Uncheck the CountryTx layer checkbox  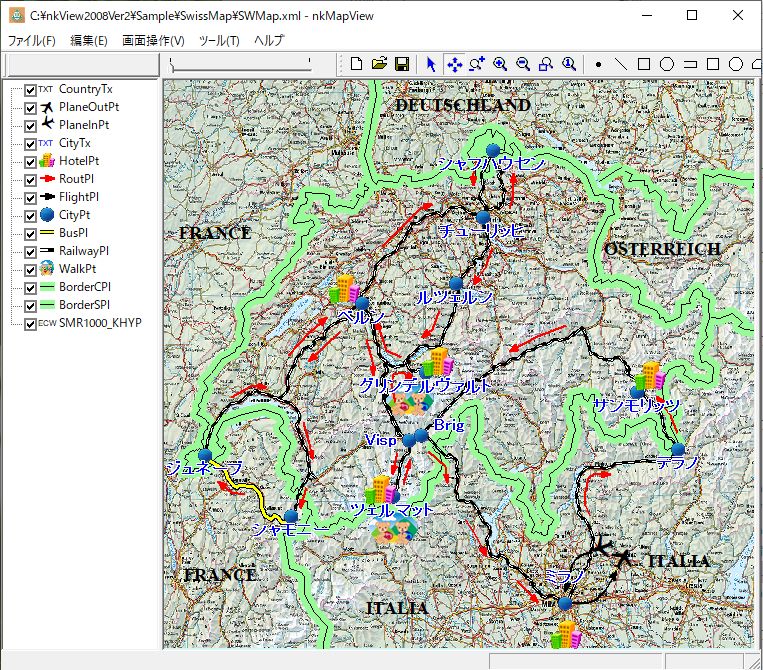31,90
